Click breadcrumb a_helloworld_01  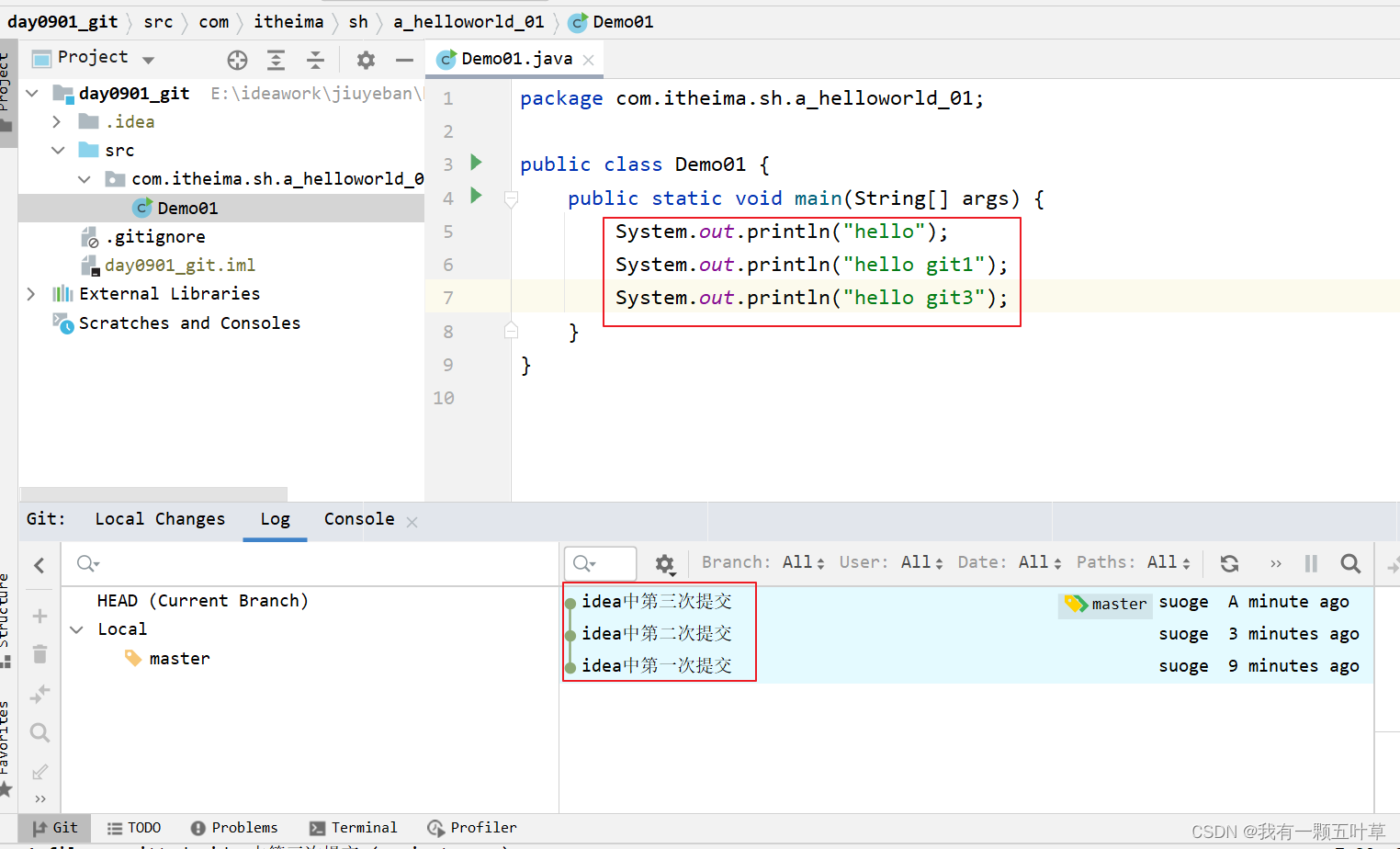point(469,21)
